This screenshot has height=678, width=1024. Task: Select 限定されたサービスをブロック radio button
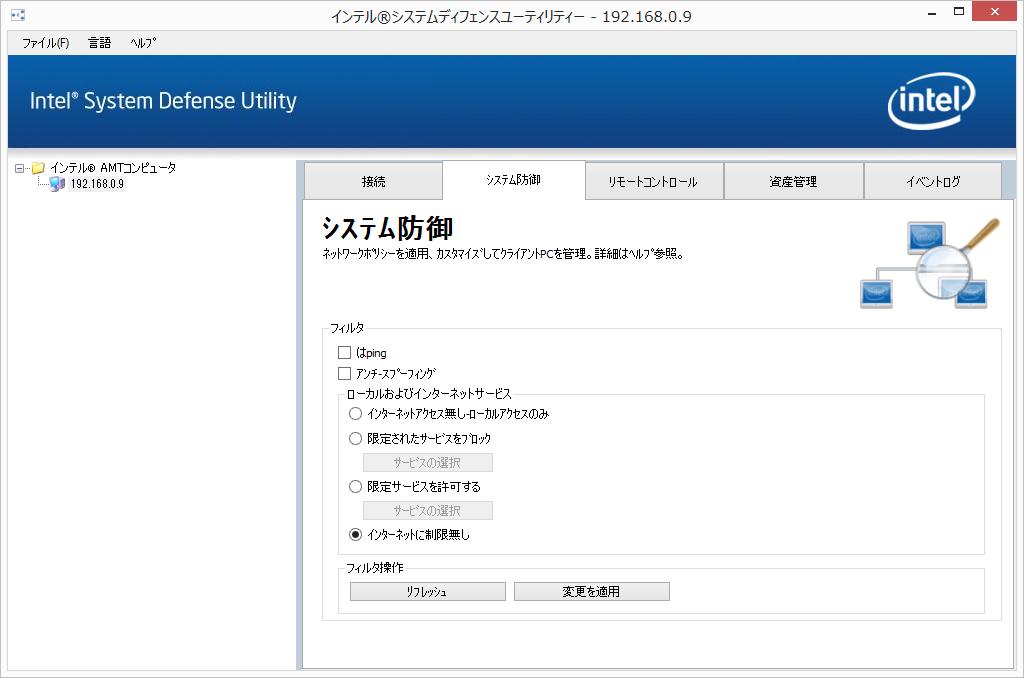point(355,438)
